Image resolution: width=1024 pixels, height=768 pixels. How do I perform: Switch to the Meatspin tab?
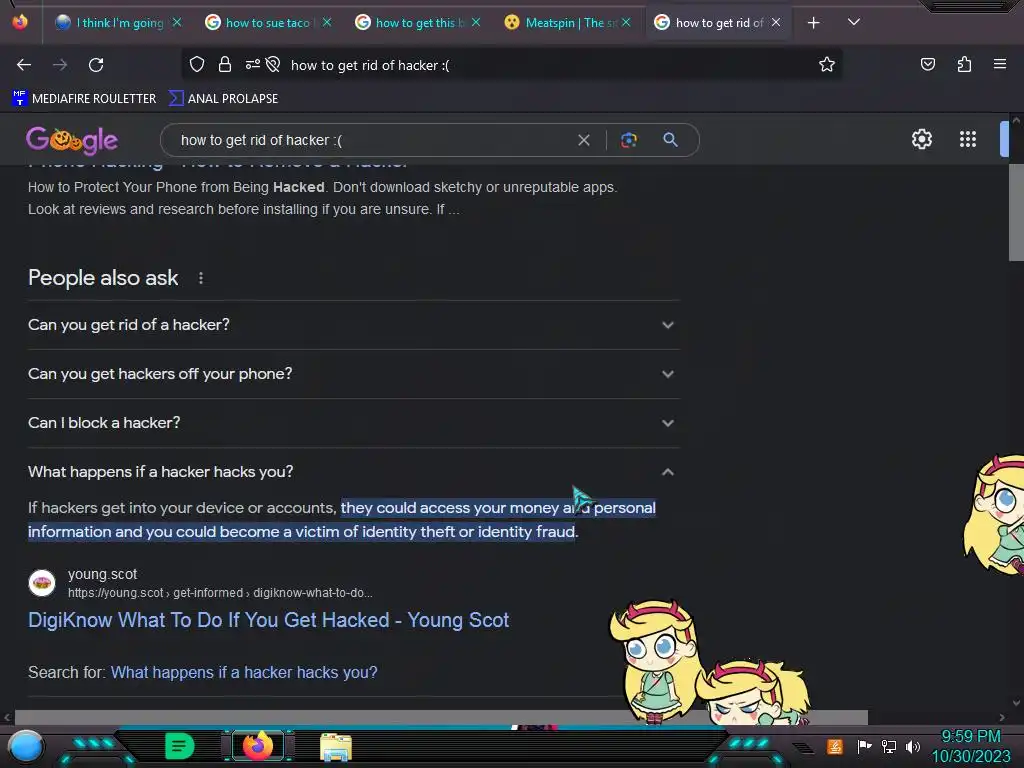568,23
